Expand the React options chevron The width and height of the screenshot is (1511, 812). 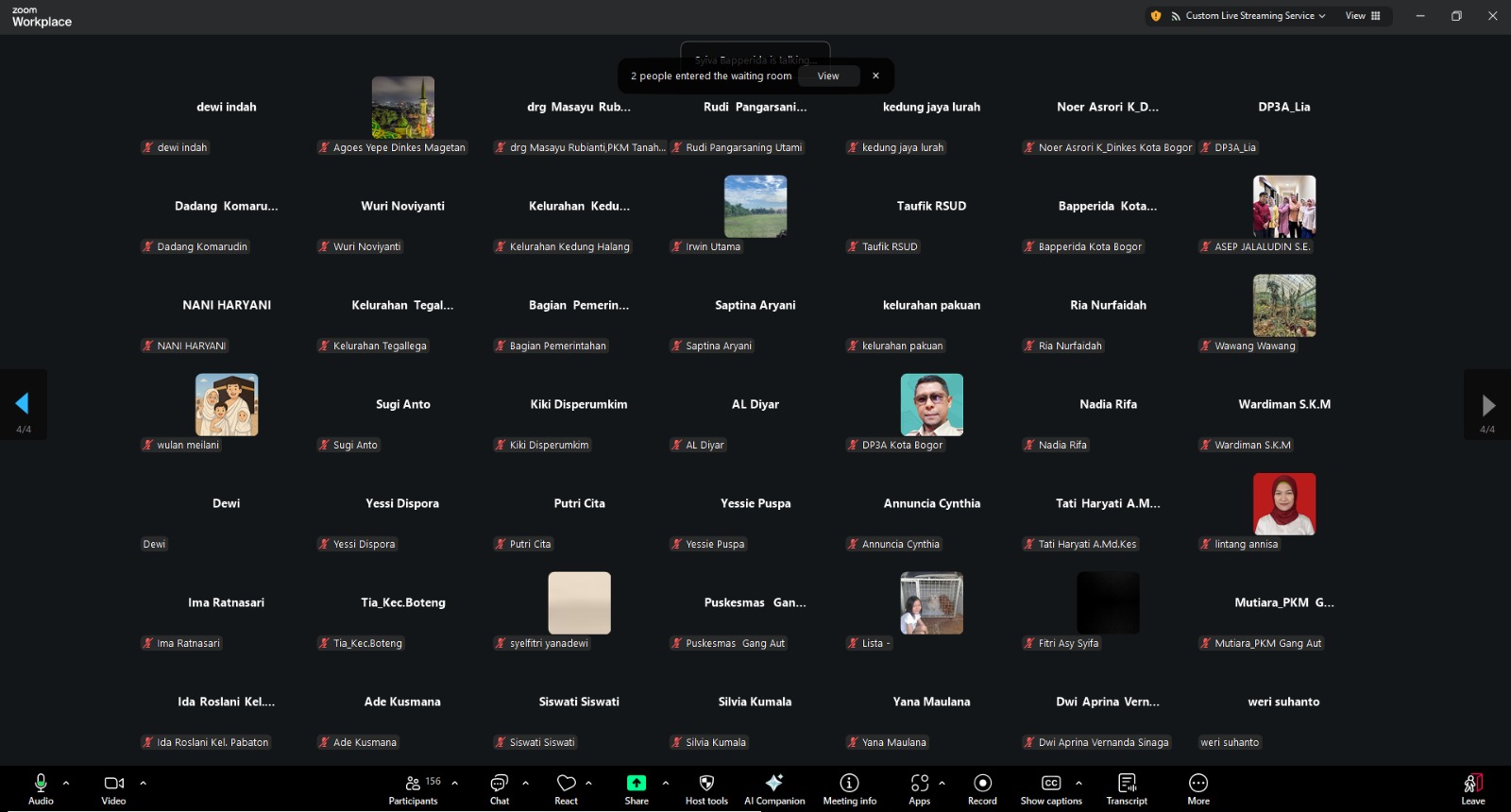[588, 783]
